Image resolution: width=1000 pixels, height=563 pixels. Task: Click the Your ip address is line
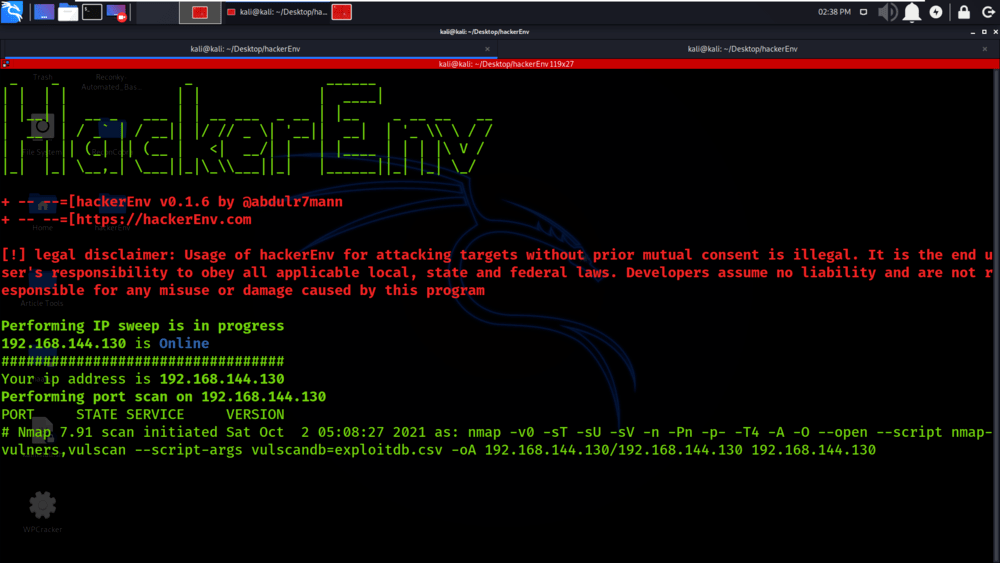[x=142, y=379]
